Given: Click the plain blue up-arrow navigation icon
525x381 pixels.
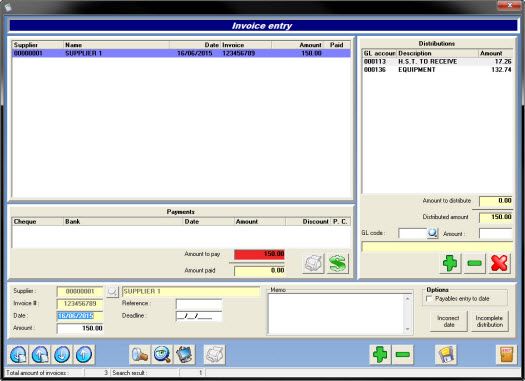Looking at the screenshot, I should point(84,355).
